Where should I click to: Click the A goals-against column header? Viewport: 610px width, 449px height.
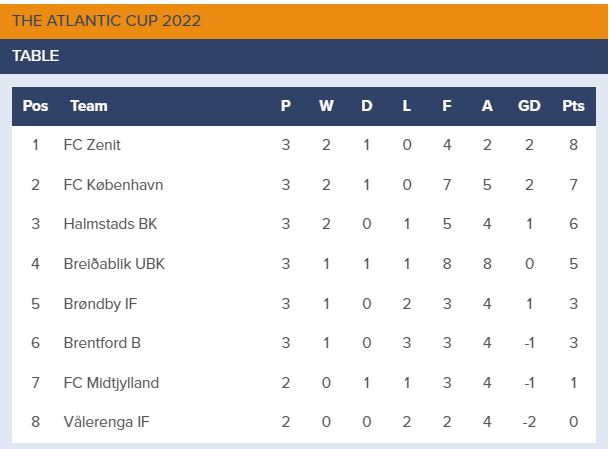point(487,106)
